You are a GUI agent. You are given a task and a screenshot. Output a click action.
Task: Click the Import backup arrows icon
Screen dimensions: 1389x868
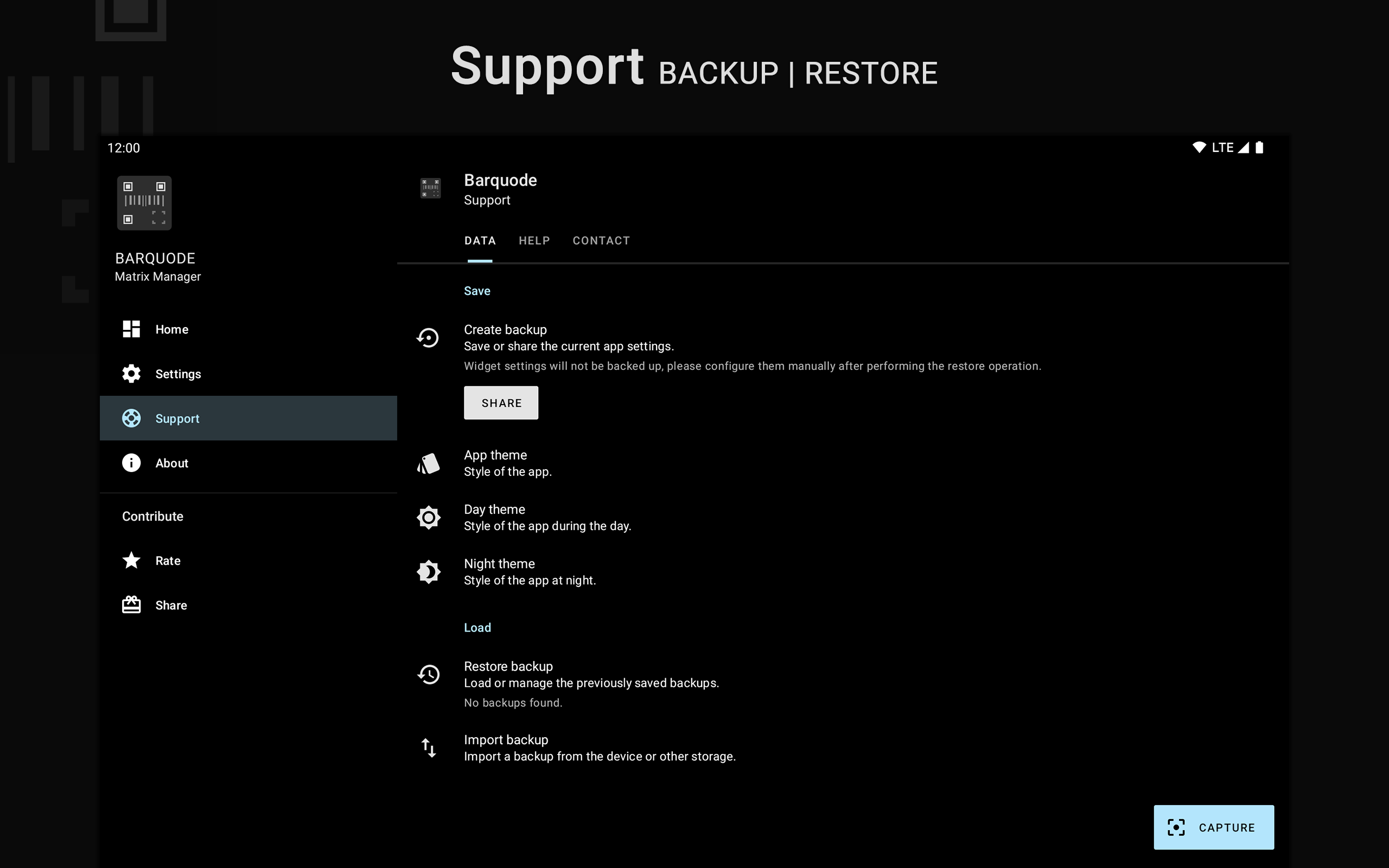(x=428, y=748)
